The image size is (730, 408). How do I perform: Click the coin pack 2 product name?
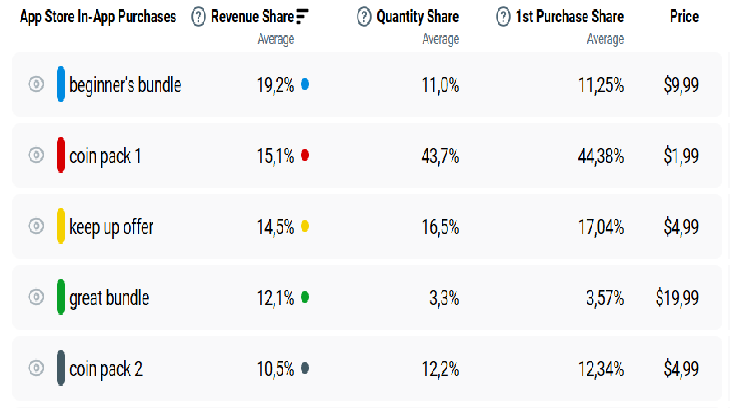pos(106,368)
